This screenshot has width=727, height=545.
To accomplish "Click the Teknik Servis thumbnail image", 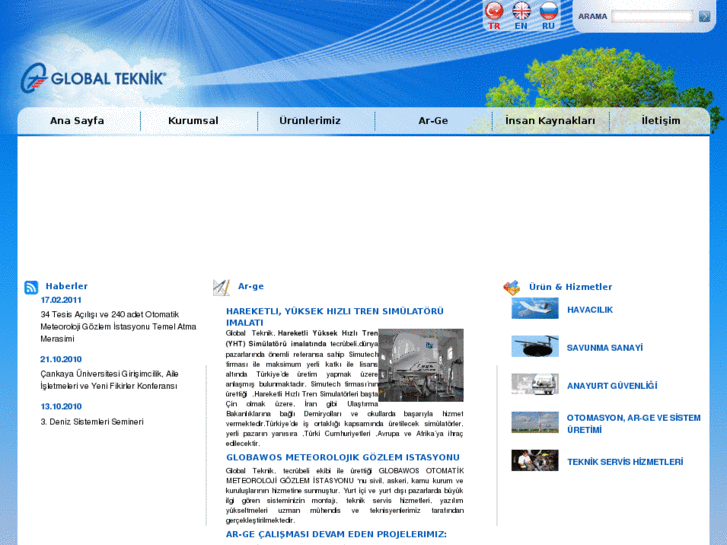I will pyautogui.click(x=535, y=461).
